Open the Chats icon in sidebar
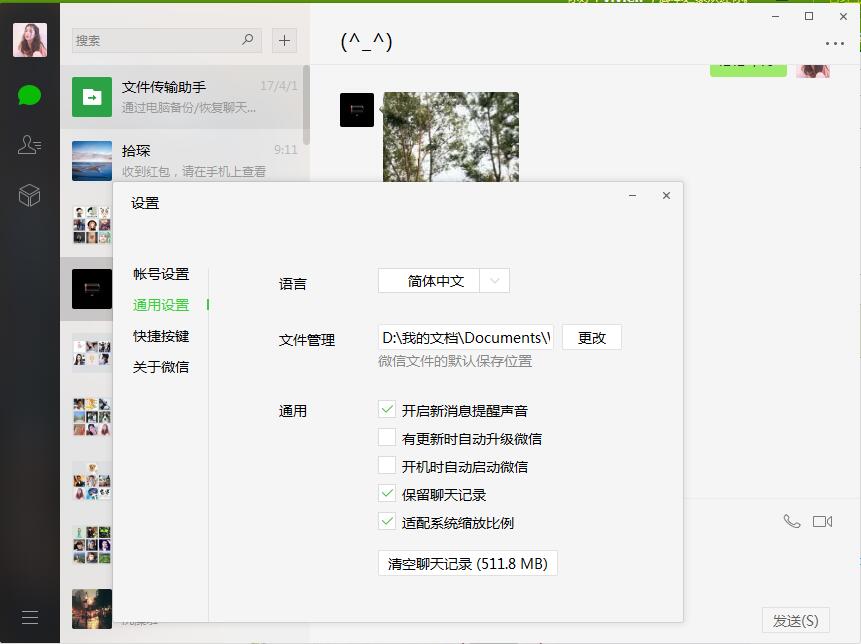 tap(30, 94)
